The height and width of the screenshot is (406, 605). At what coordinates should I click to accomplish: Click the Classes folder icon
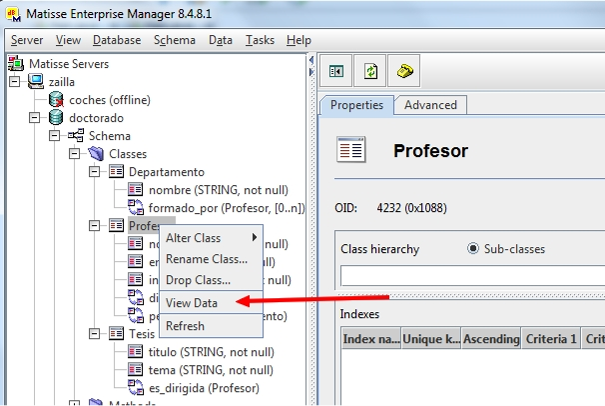pyautogui.click(x=96, y=154)
